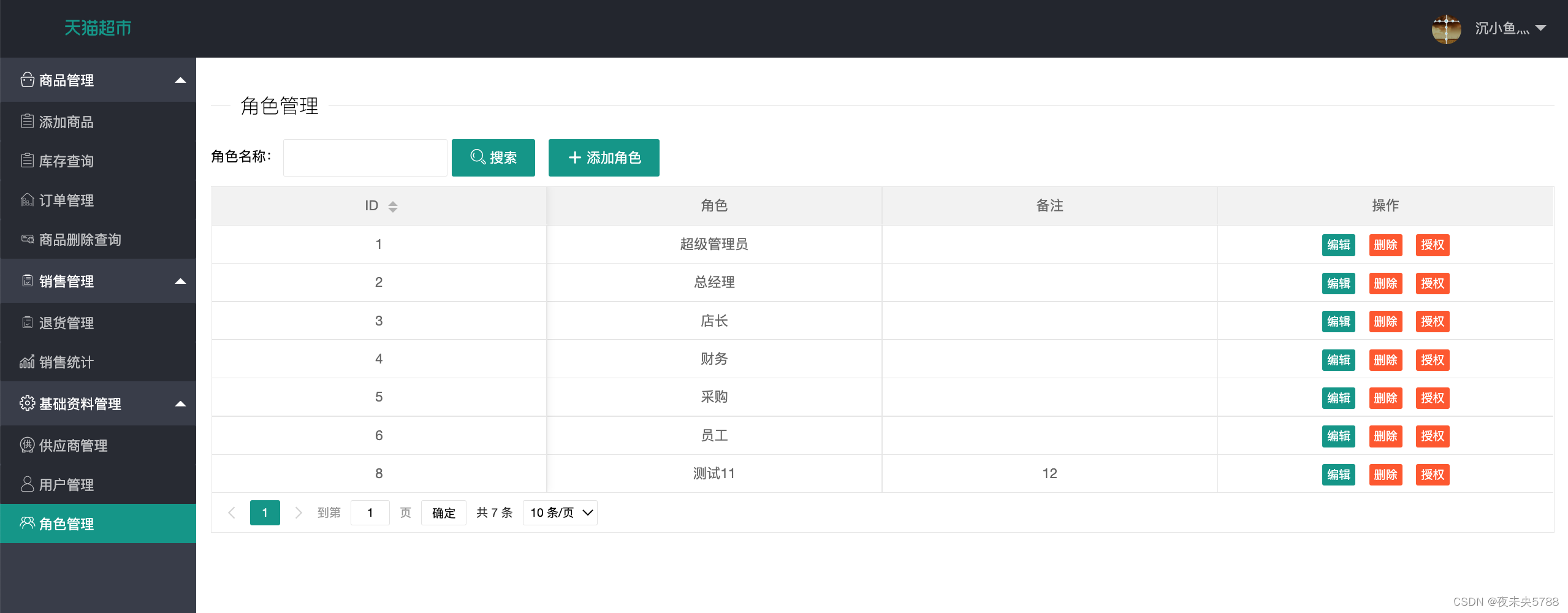Click the clipboard icon beside 添加商品
Viewport: 1568px width, 613px height.
pos(26,121)
